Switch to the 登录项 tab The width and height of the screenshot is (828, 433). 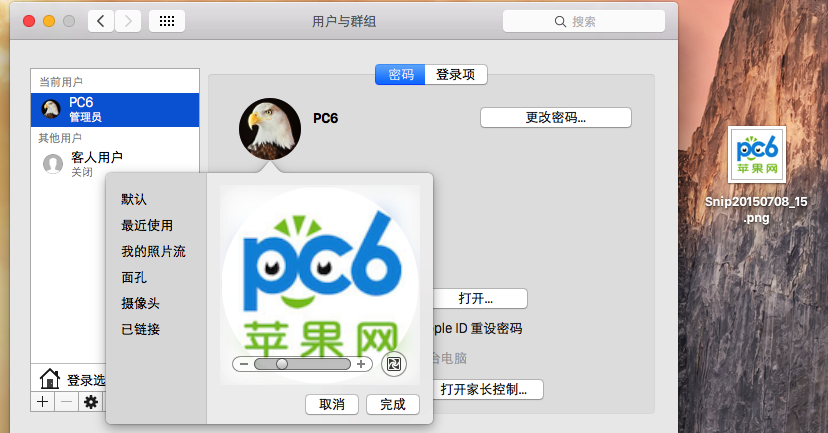456,74
